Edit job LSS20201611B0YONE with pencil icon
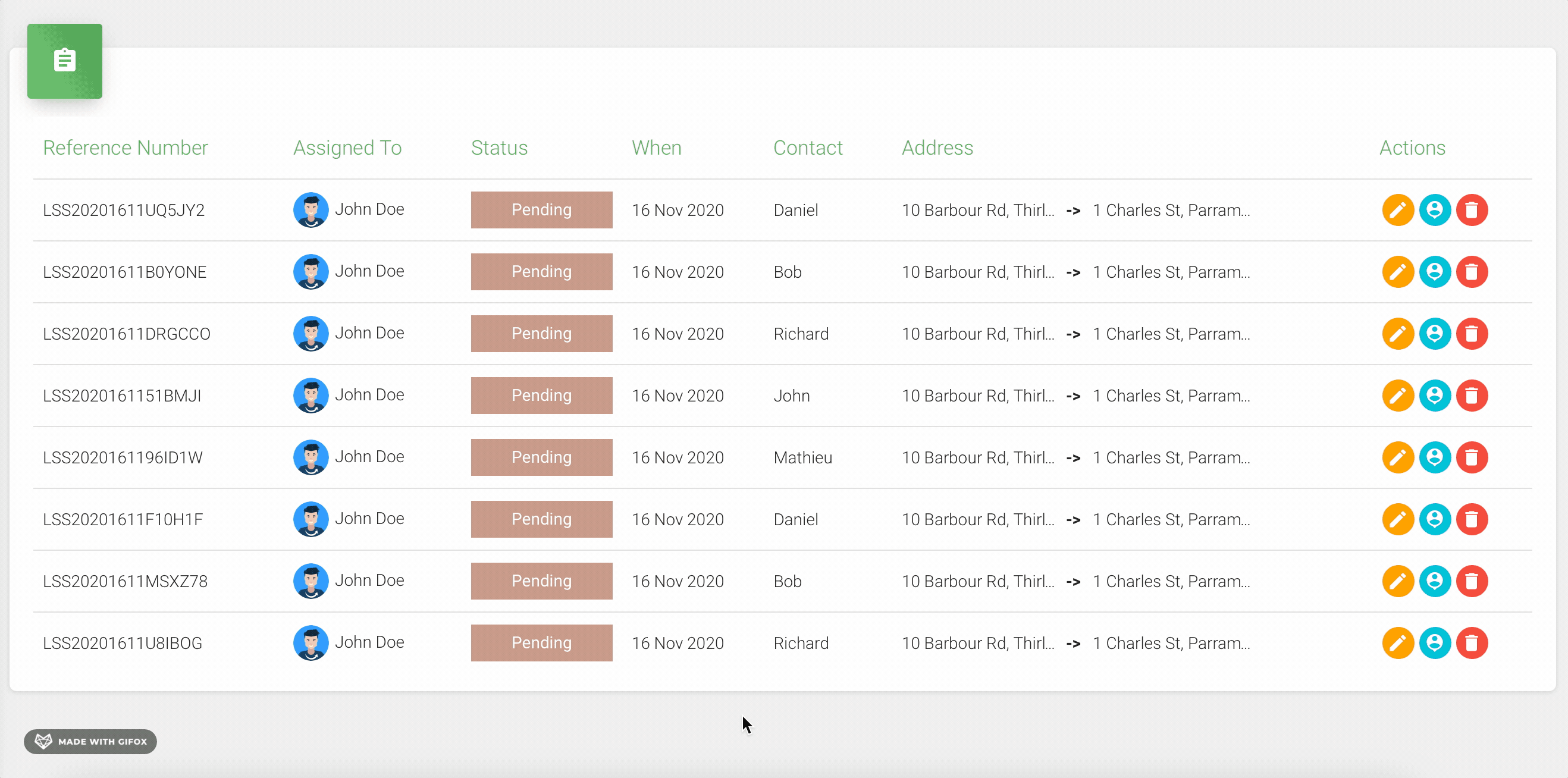 pyautogui.click(x=1397, y=271)
